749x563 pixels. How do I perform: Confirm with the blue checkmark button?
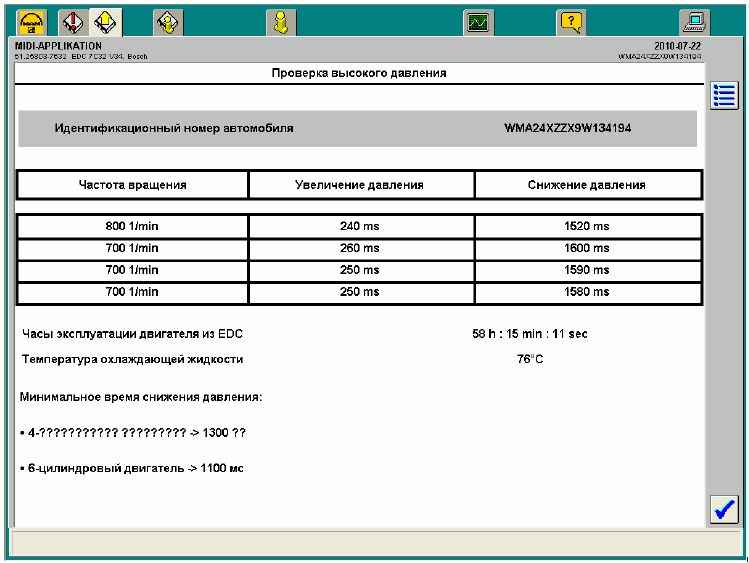click(723, 509)
